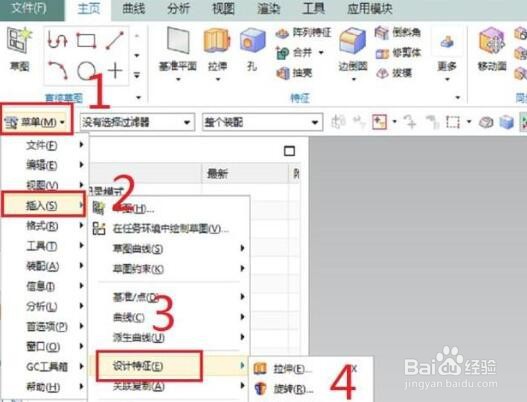Open 信息(I) in the dropdown menu

point(44,286)
